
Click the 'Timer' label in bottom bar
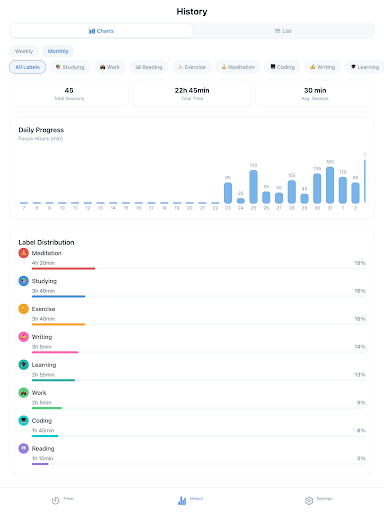pyautogui.click(x=68, y=499)
